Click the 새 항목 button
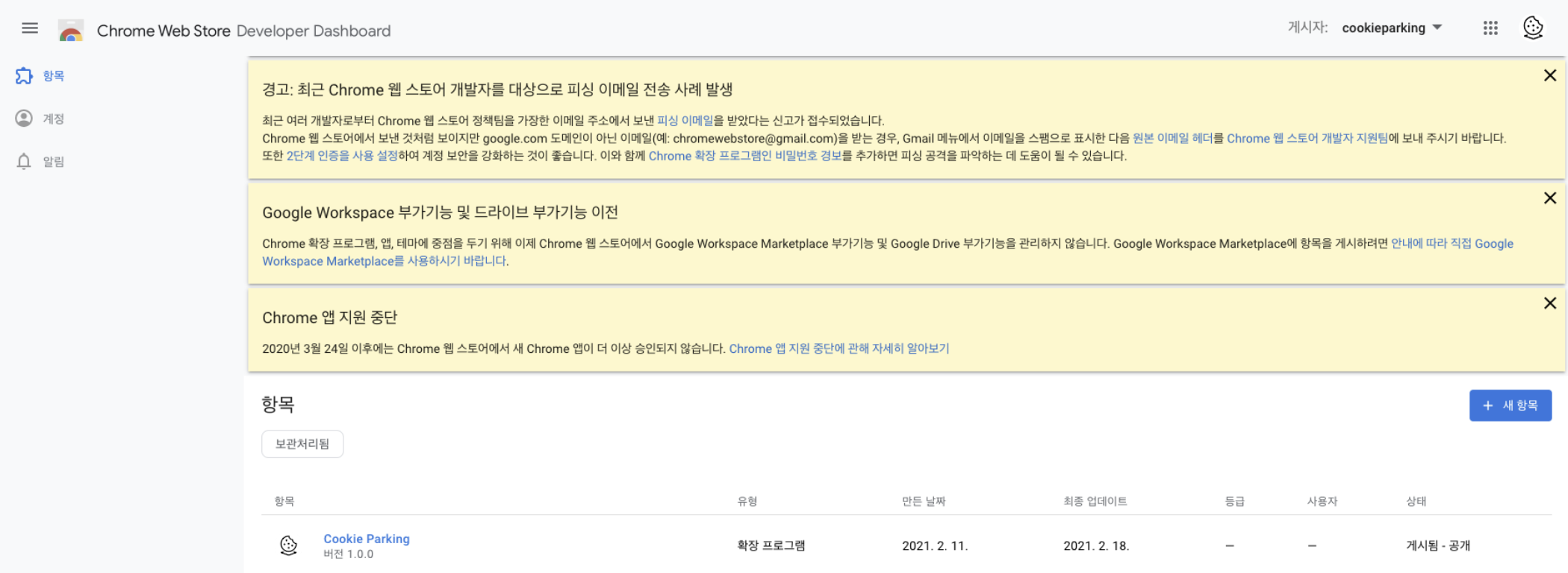This screenshot has width=1568, height=573. (1511, 405)
